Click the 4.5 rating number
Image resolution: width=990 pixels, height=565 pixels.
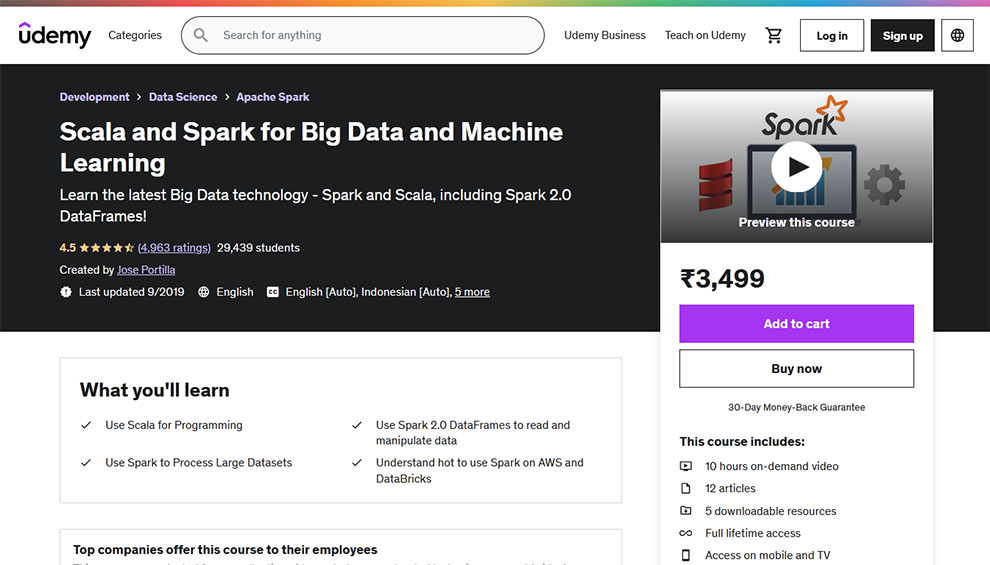tap(68, 248)
